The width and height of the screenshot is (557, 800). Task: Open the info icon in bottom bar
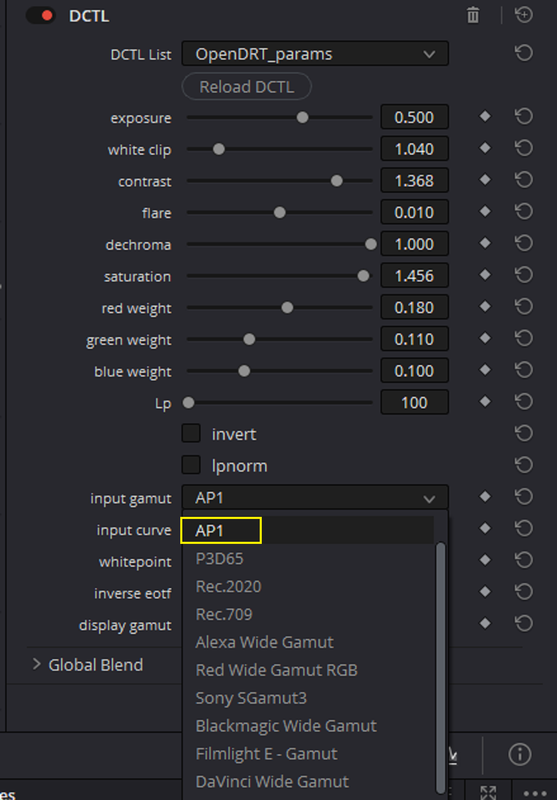click(520, 754)
